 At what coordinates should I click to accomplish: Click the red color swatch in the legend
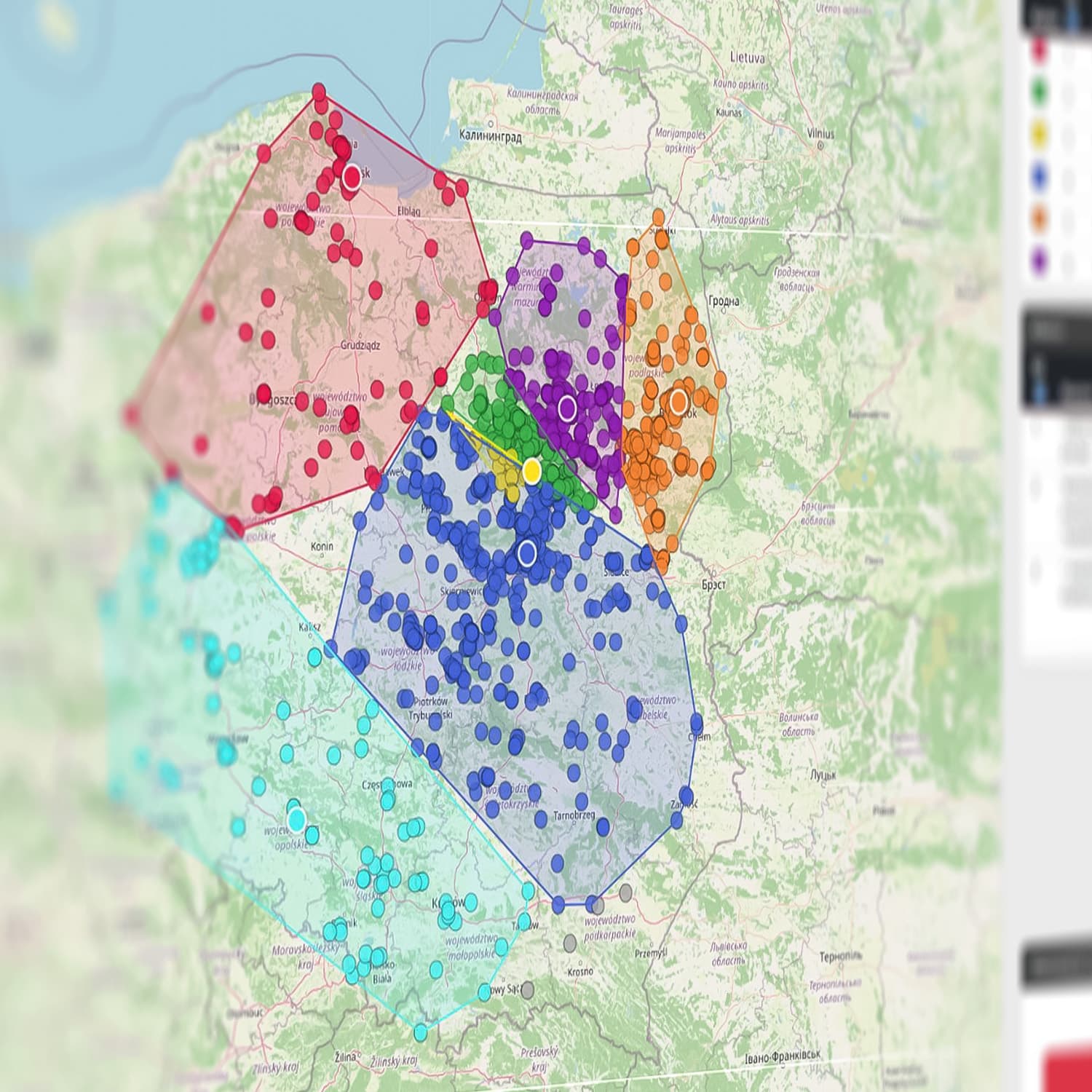pyautogui.click(x=1040, y=50)
